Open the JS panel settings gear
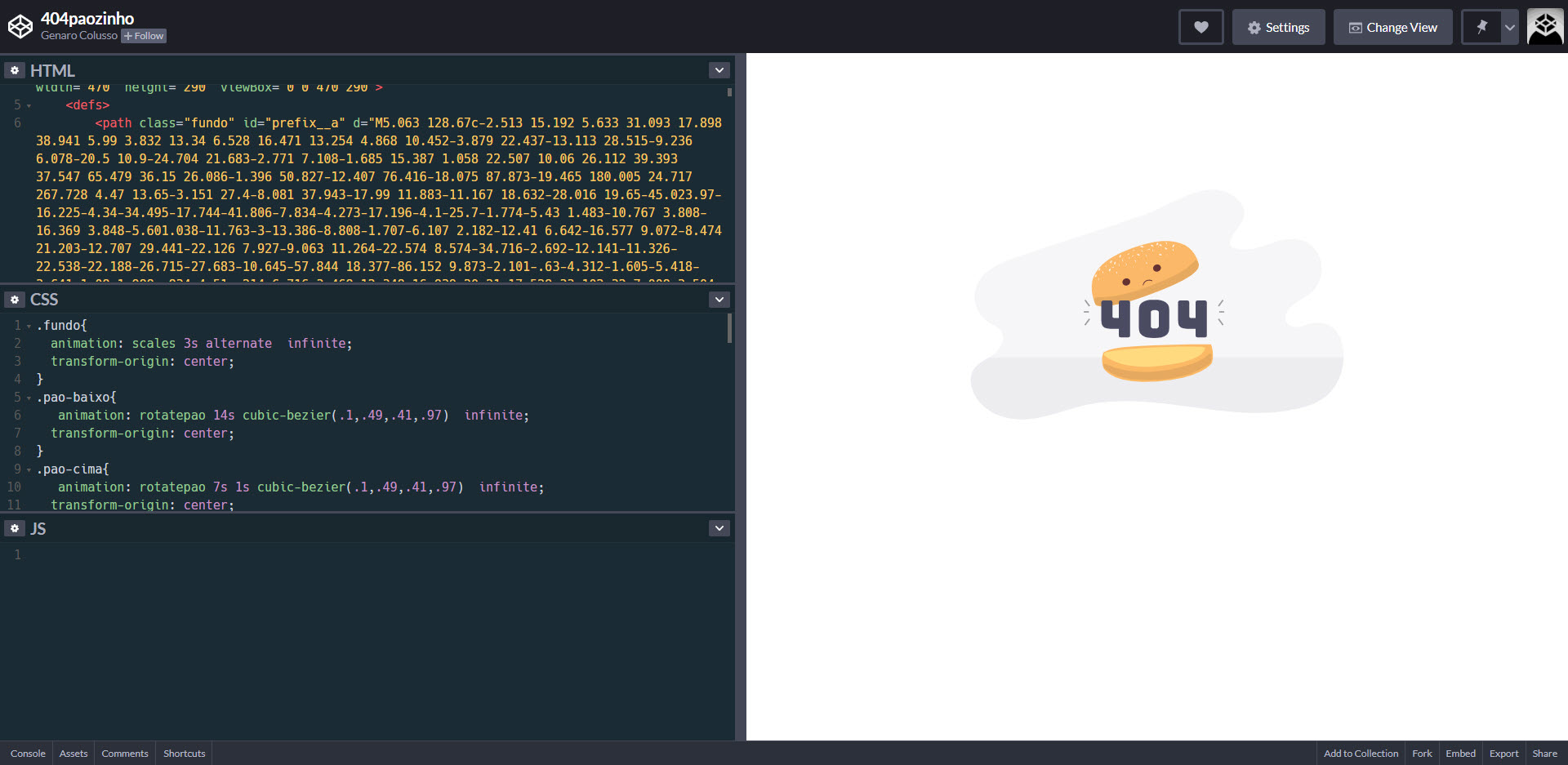Image resolution: width=1568 pixels, height=765 pixels. pos(15,528)
